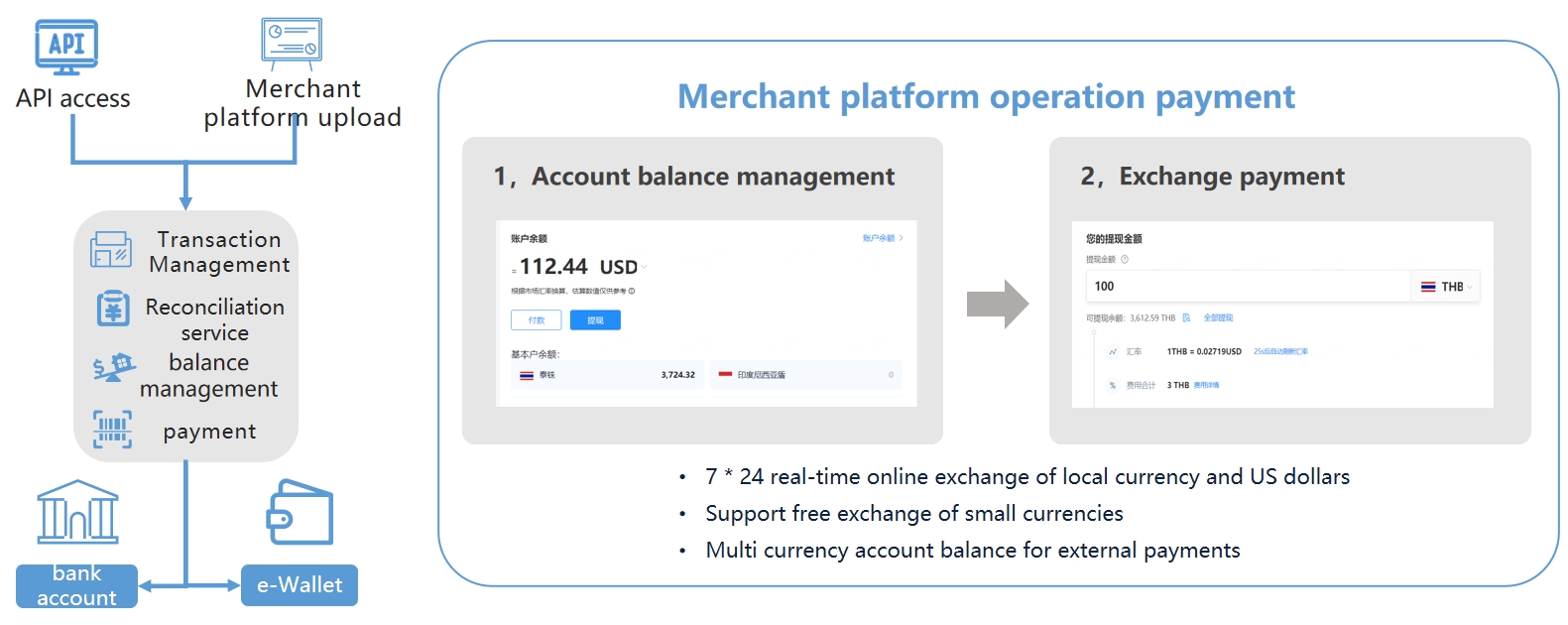Open the THB currency selector dropdown
Screen dimensions: 1568x625
click(x=1447, y=287)
